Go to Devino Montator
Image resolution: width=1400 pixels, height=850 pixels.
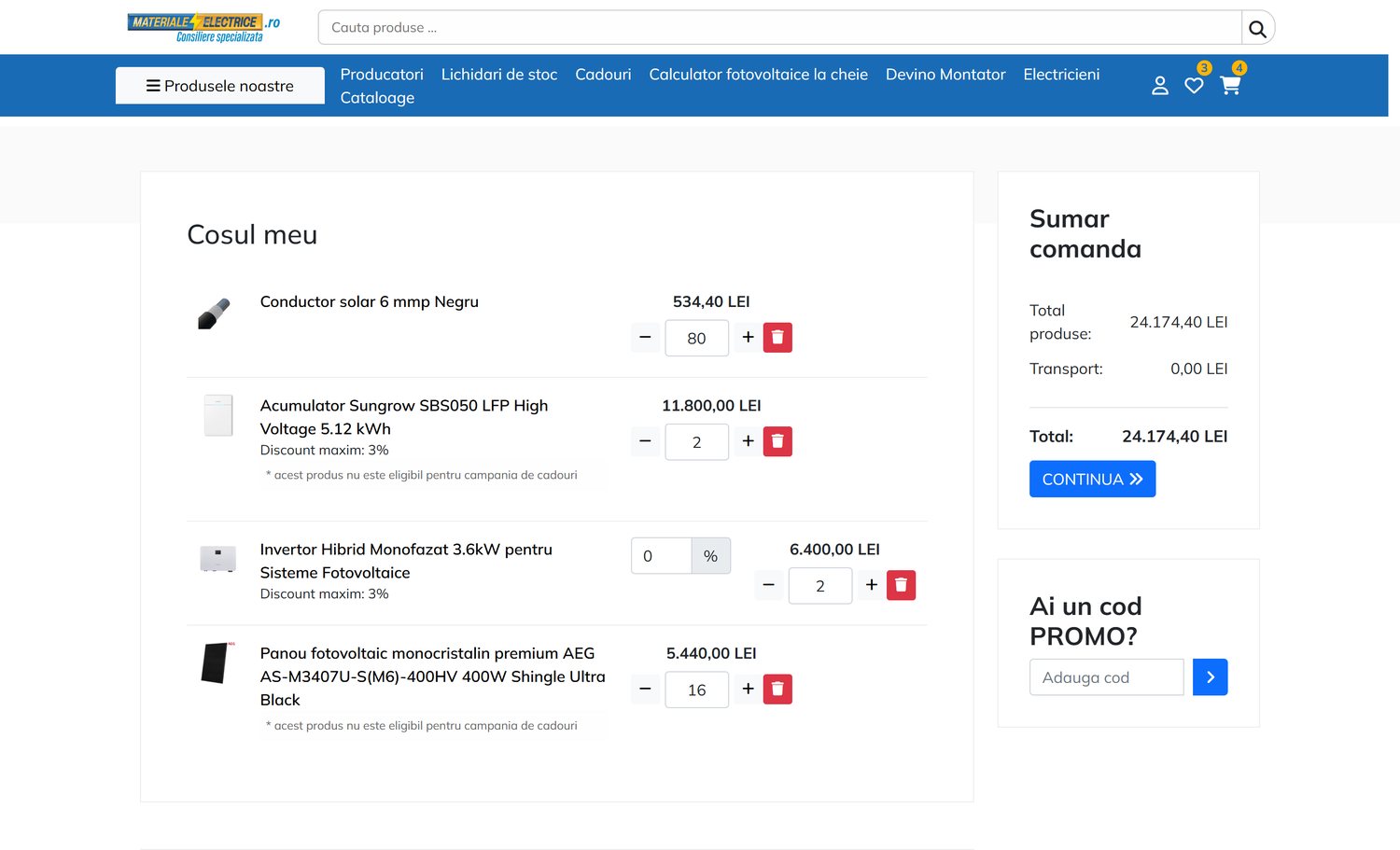(x=945, y=75)
